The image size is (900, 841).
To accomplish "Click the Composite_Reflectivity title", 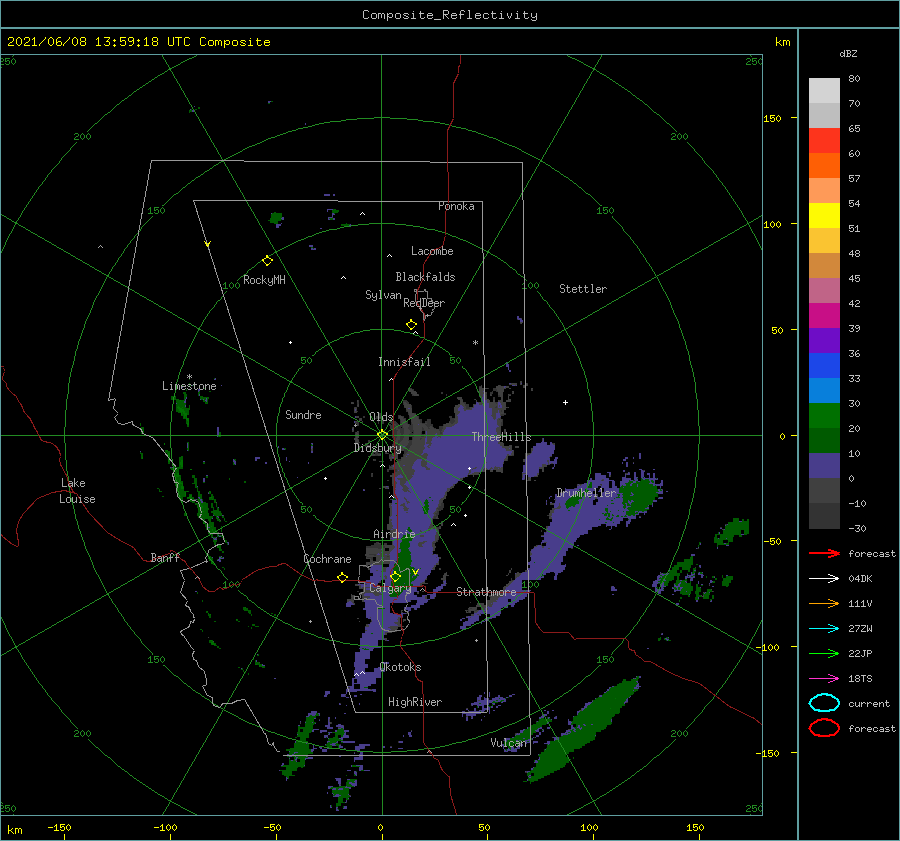I will (449, 15).
